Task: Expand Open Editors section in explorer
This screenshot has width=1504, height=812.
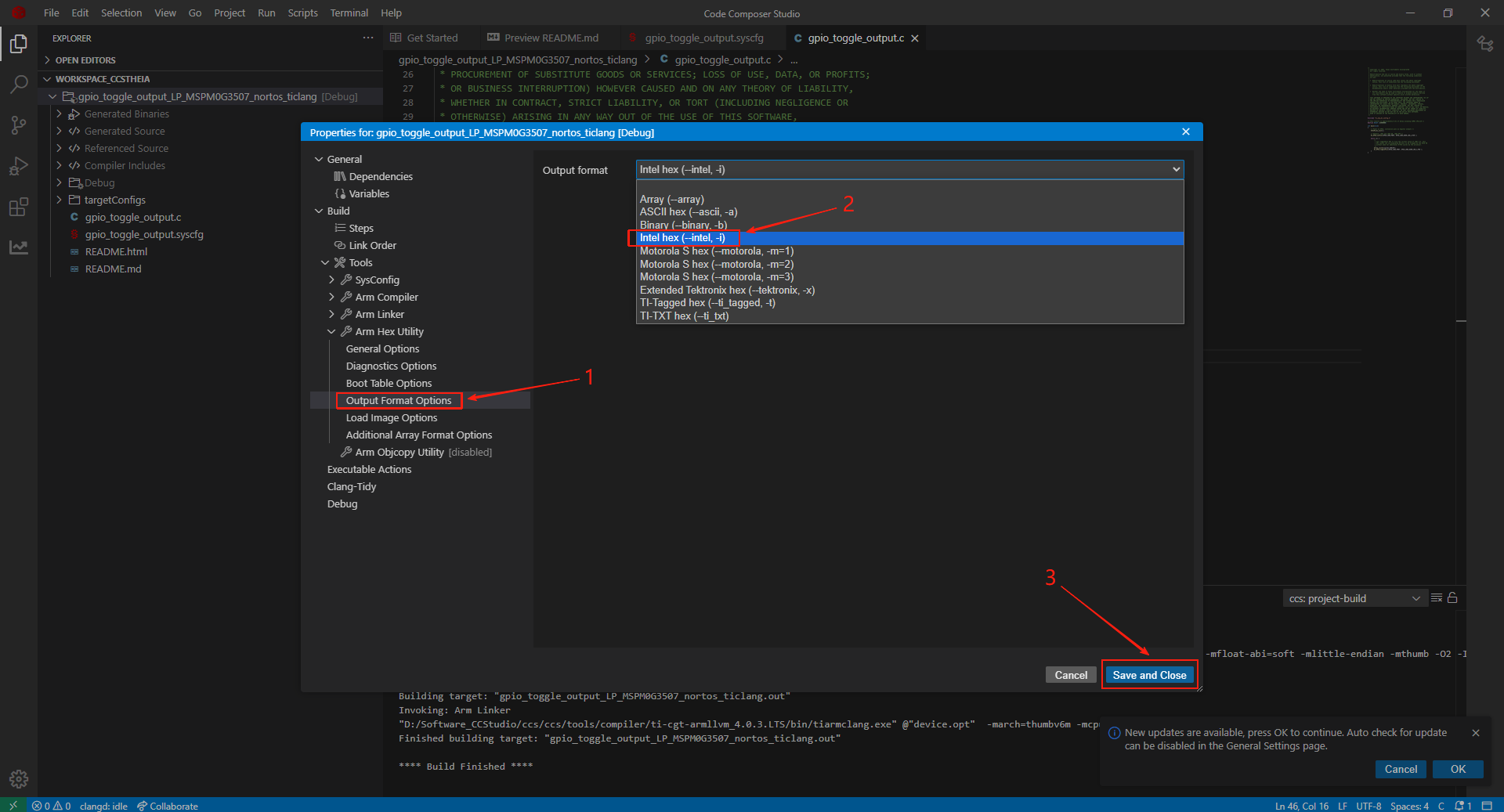Action: coord(48,60)
